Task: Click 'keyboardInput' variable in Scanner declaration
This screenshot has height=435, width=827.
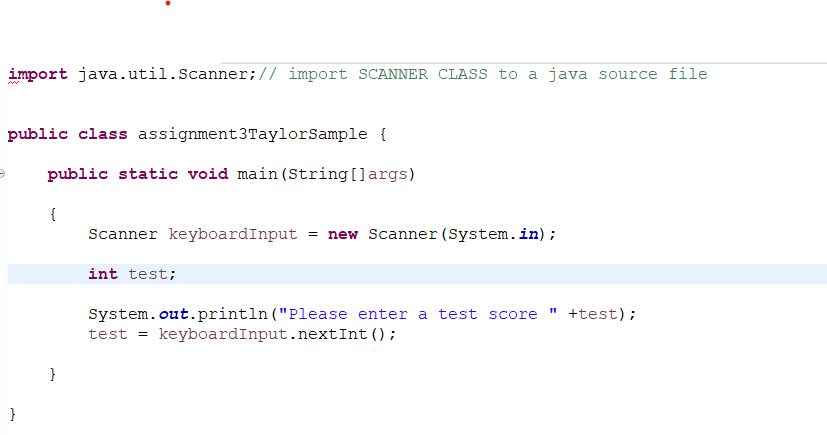Action: pos(233,235)
